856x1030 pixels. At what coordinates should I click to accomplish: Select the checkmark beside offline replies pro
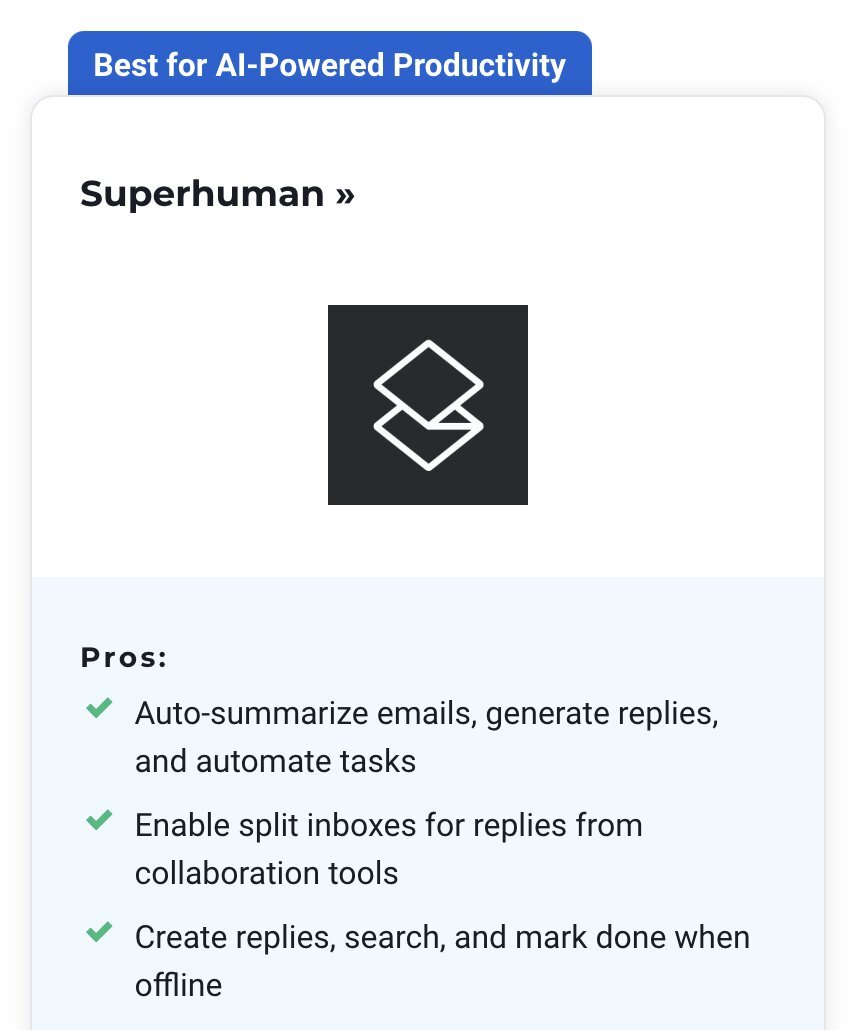(x=99, y=932)
